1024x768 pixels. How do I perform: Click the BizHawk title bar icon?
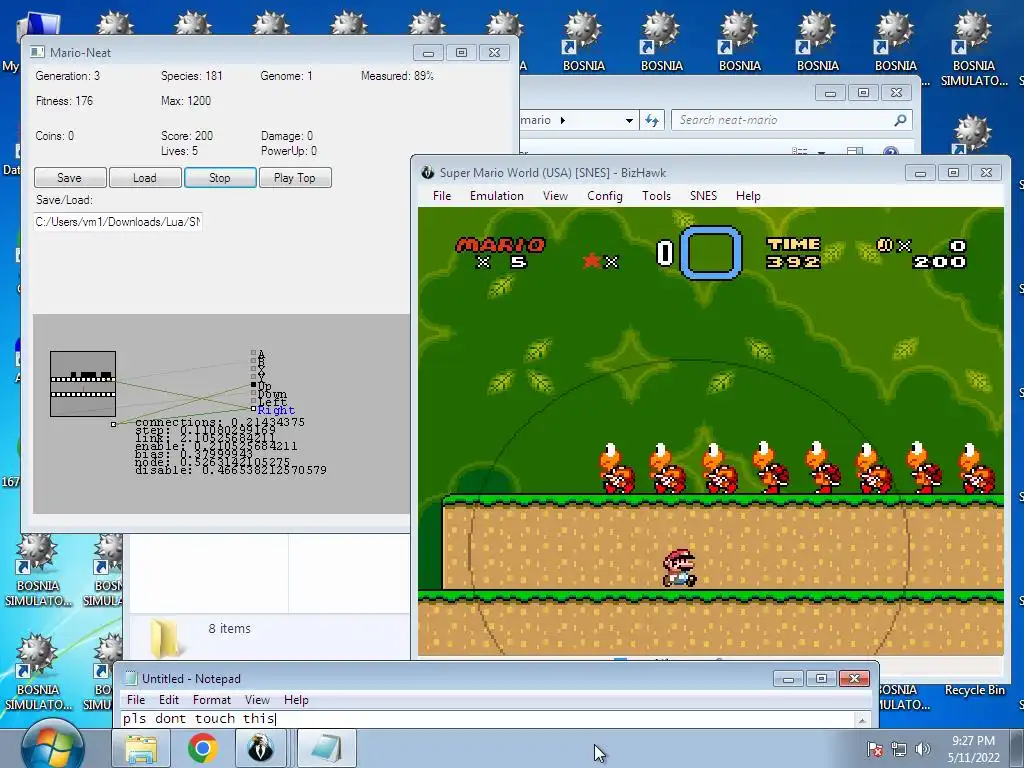click(x=428, y=172)
